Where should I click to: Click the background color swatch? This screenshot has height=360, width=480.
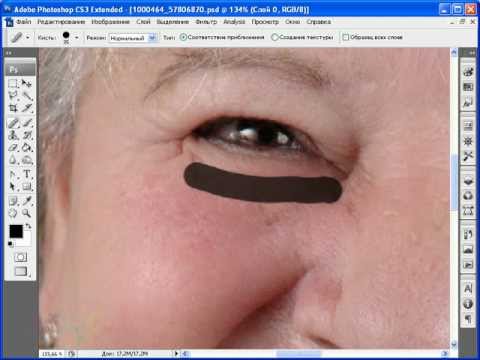point(27,240)
